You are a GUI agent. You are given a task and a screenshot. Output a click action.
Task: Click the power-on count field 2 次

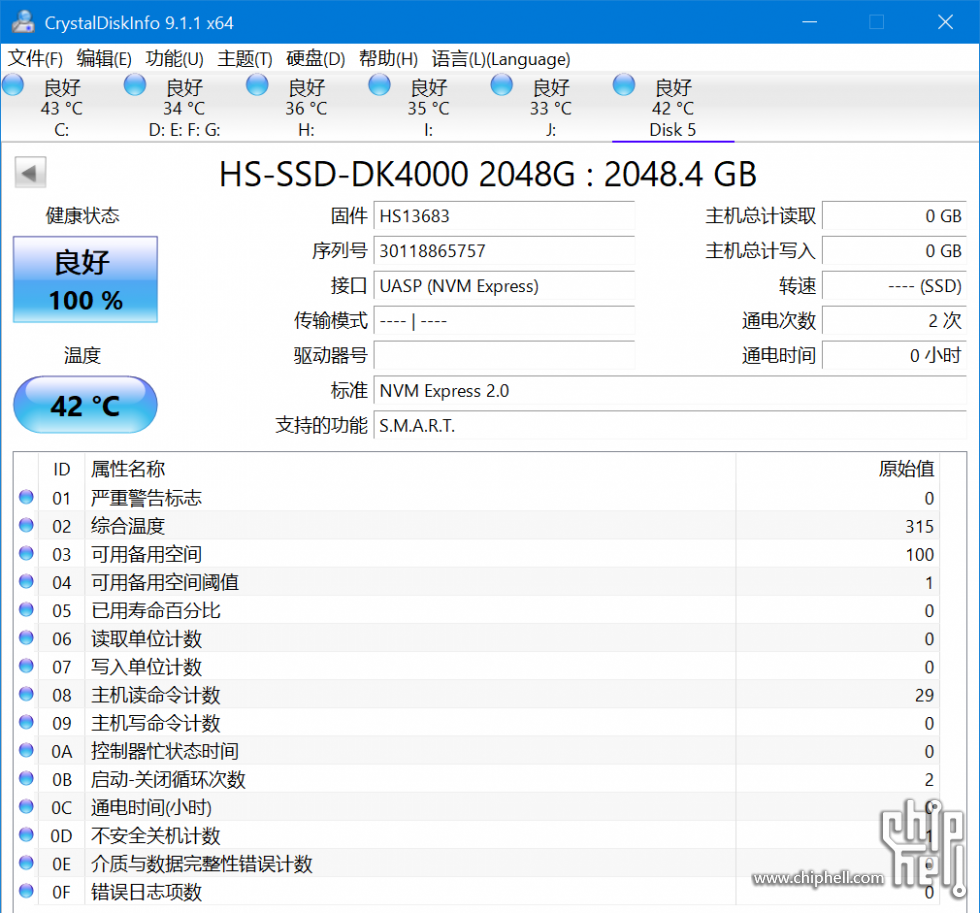pos(894,321)
